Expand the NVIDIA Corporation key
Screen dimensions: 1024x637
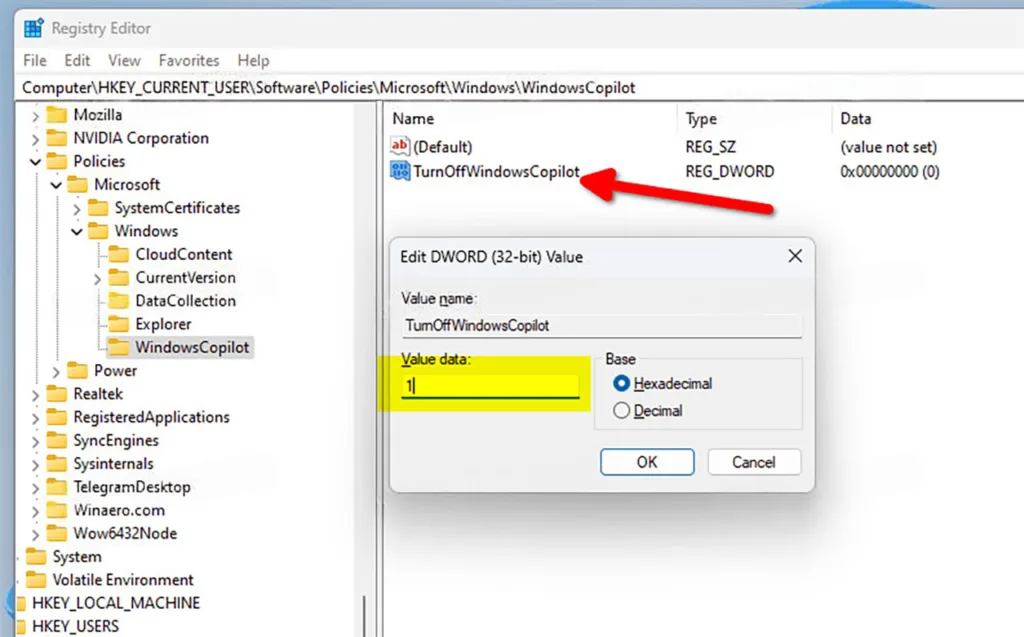[35, 139]
